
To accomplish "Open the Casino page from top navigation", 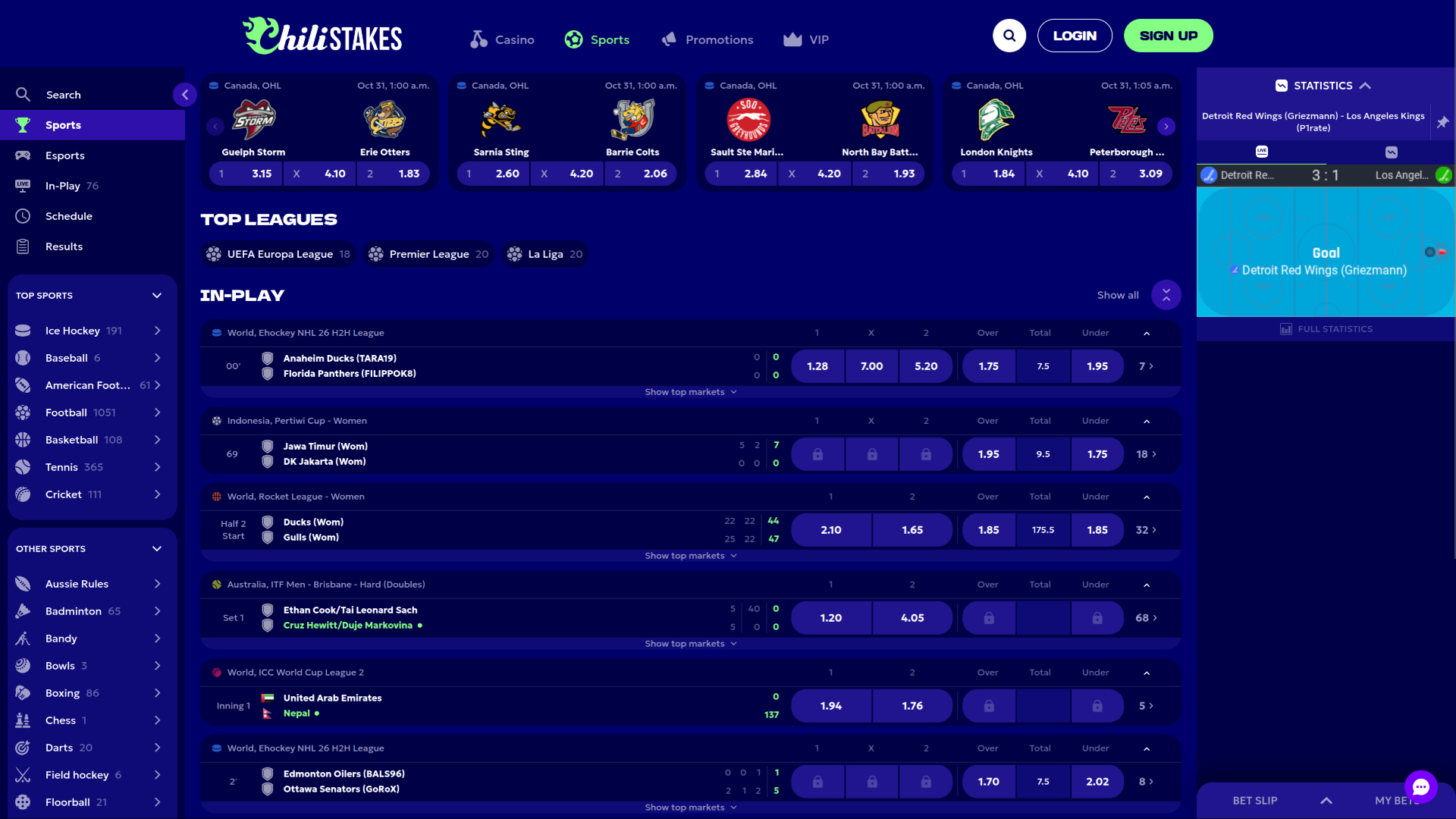I will coord(502,39).
